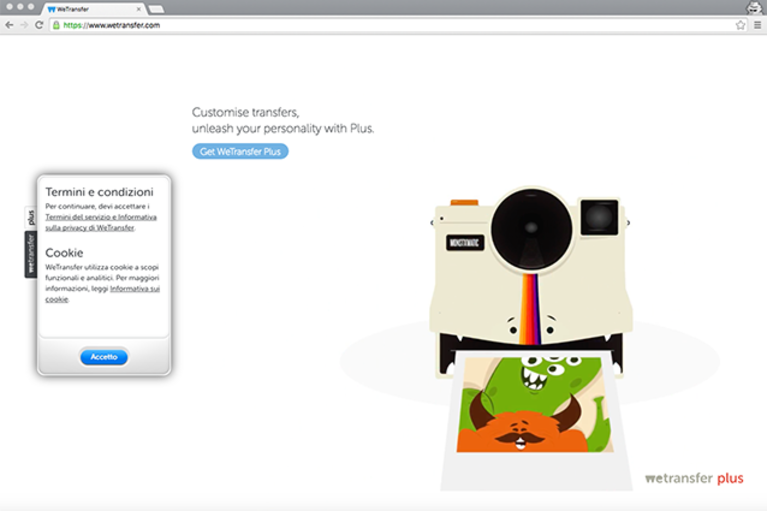Click the browser back arrow
Screen dimensions: 767x511
tap(9, 25)
